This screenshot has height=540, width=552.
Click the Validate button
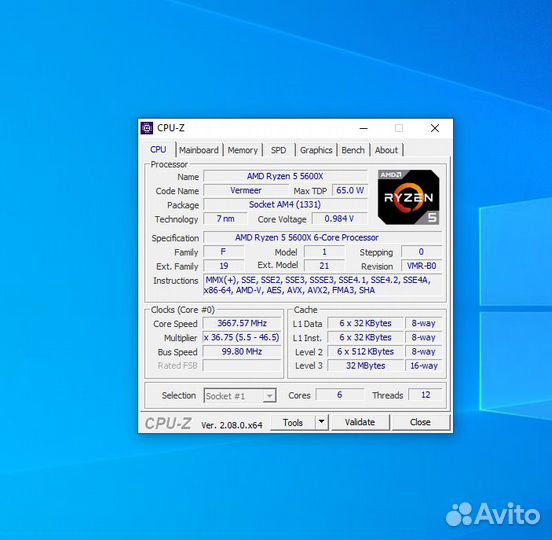click(x=360, y=422)
